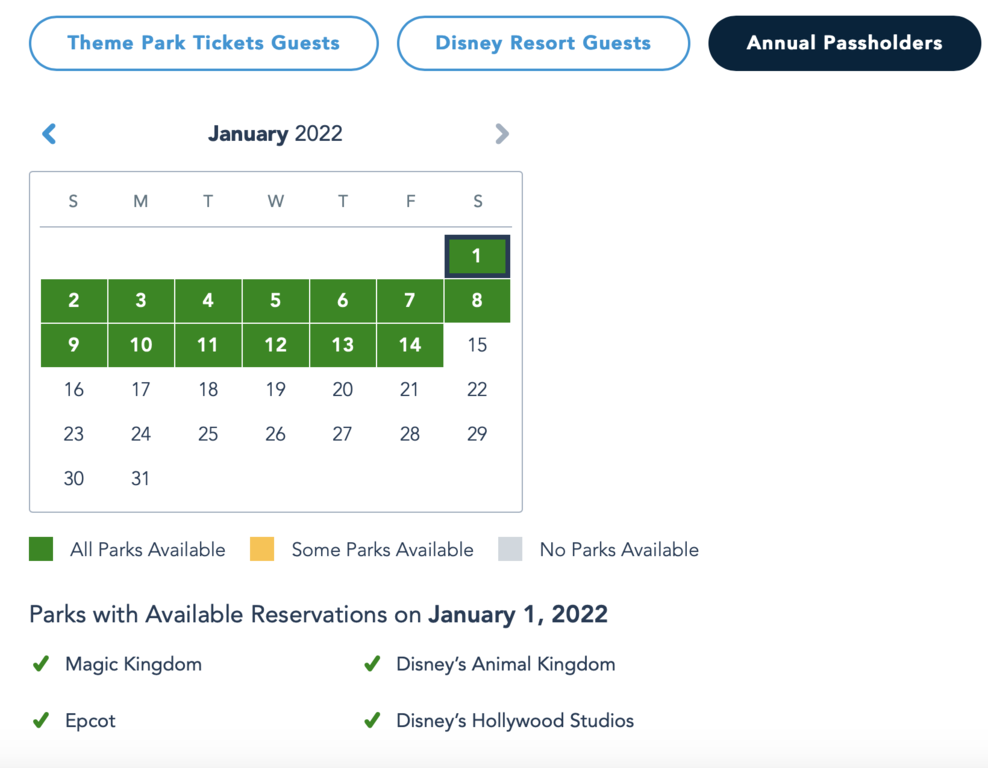The height and width of the screenshot is (768, 988).
Task: Click the green All Parks Available swatch
Action: (x=41, y=549)
